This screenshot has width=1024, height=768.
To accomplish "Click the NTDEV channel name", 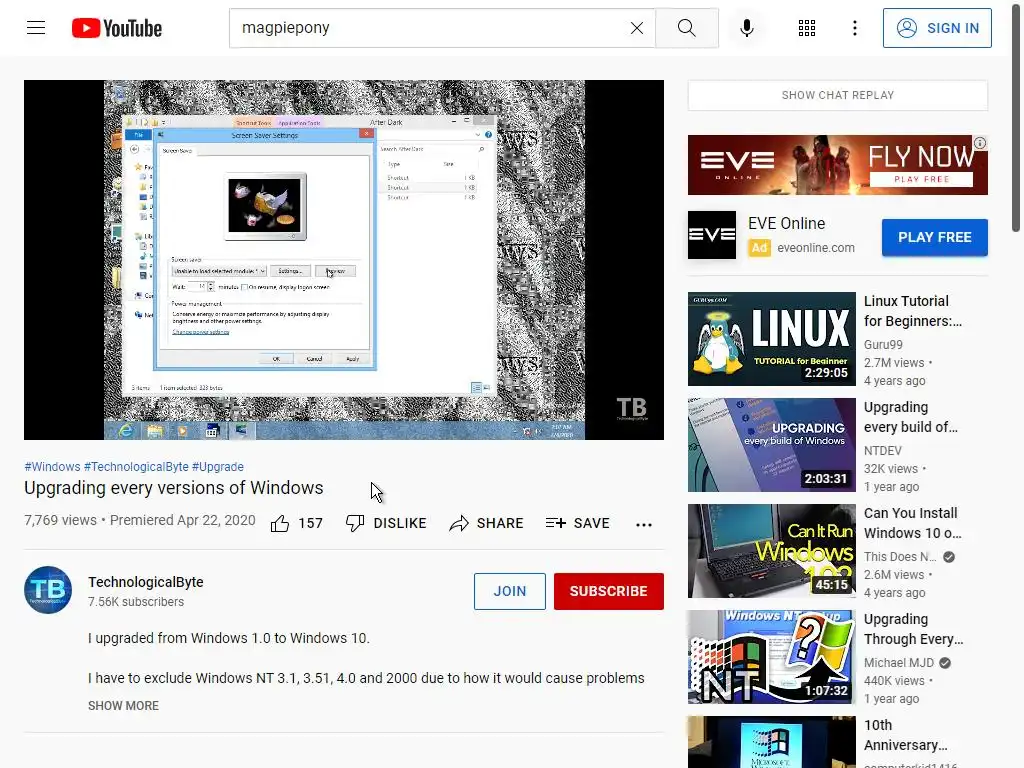I will [x=882, y=451].
